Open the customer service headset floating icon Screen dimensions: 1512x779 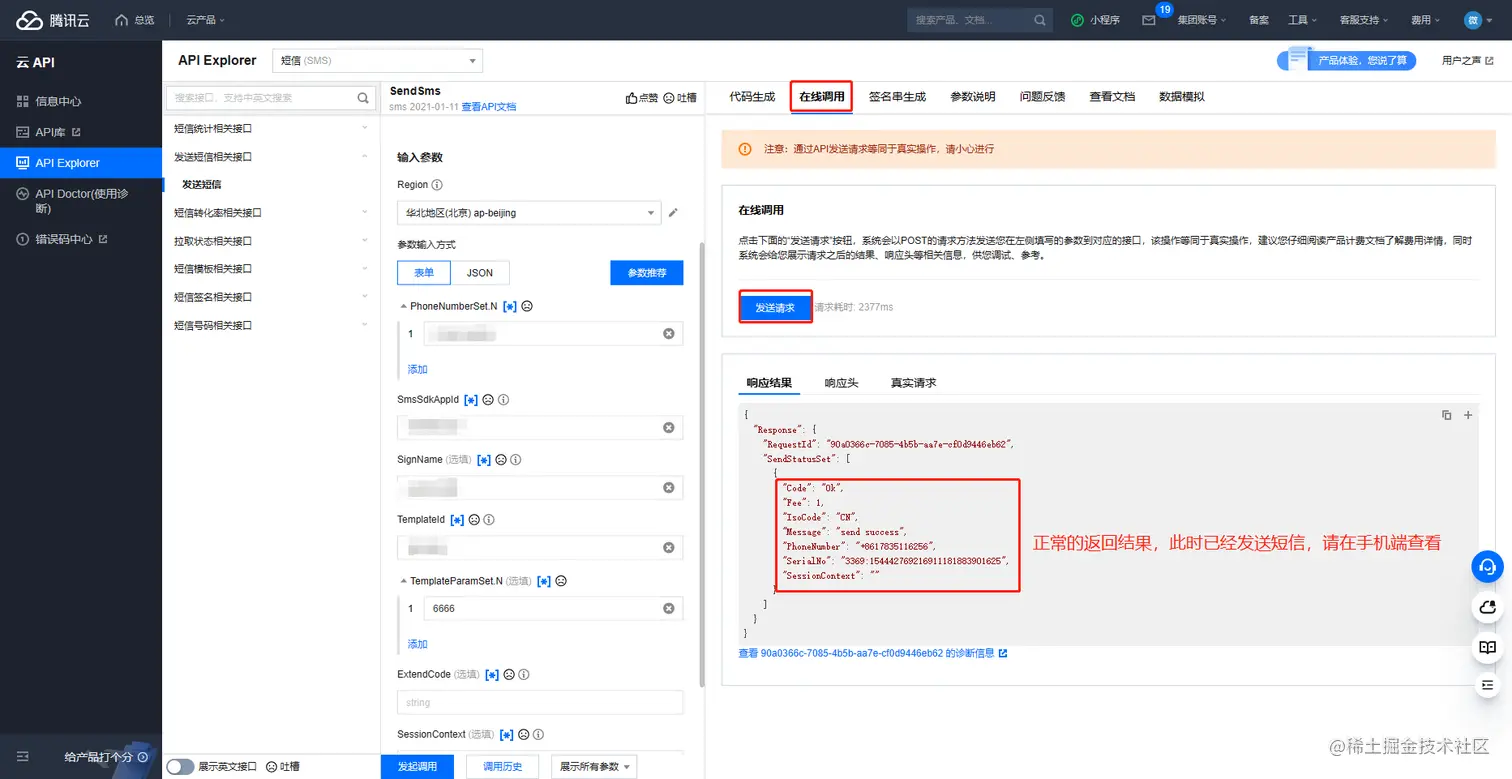[x=1487, y=567]
